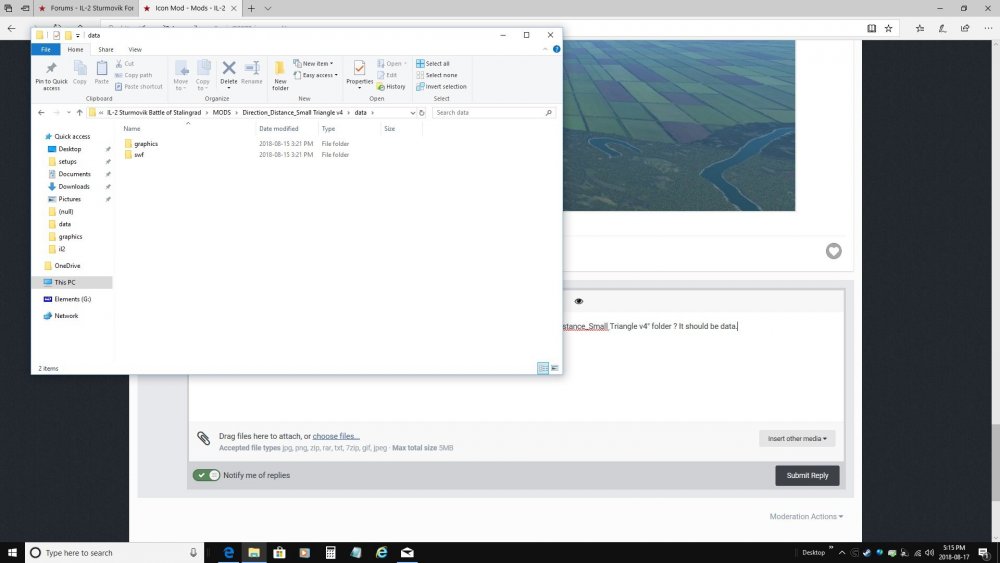Switch to the large icons view toggle
Image resolution: width=1000 pixels, height=563 pixels.
[555, 368]
